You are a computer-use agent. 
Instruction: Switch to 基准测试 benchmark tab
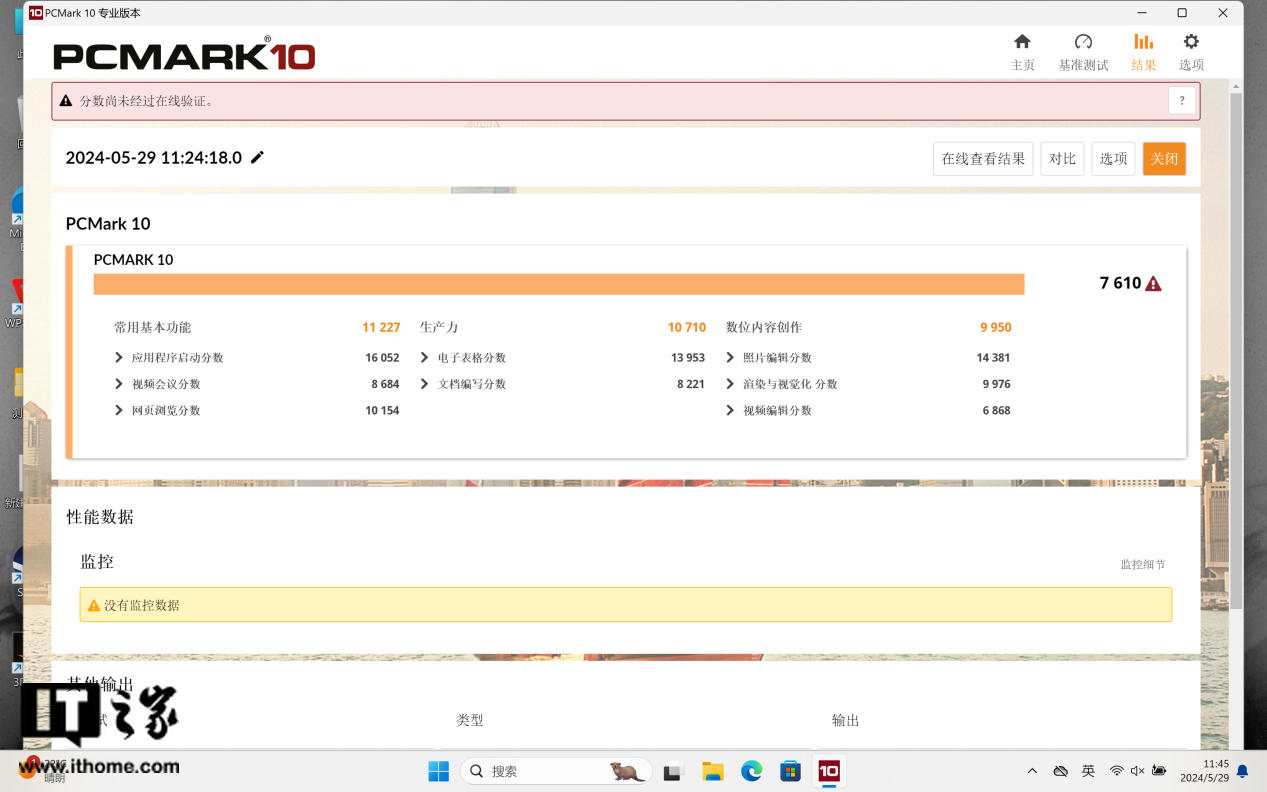pos(1083,51)
